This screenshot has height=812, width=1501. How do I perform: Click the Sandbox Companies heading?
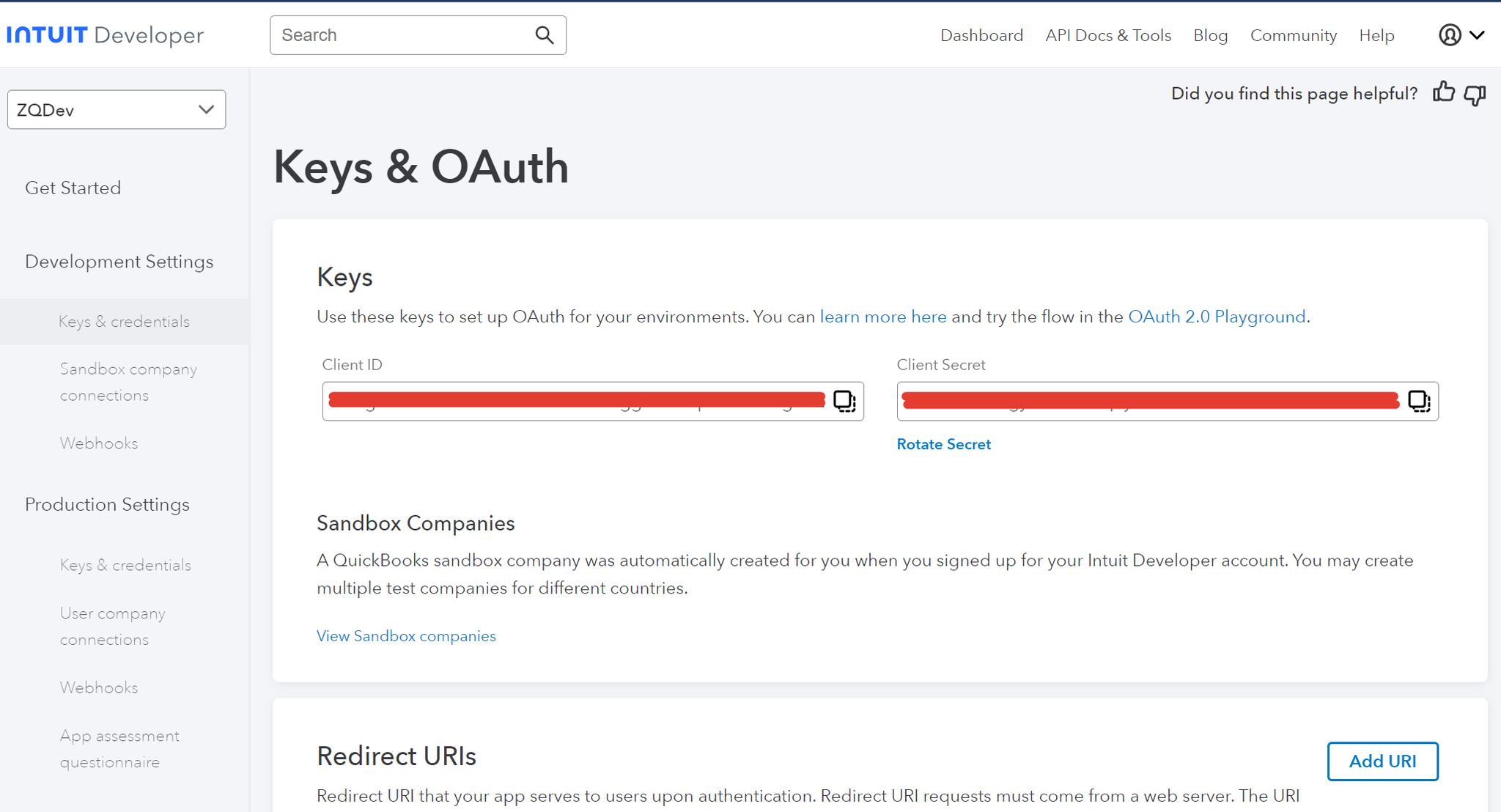[416, 523]
